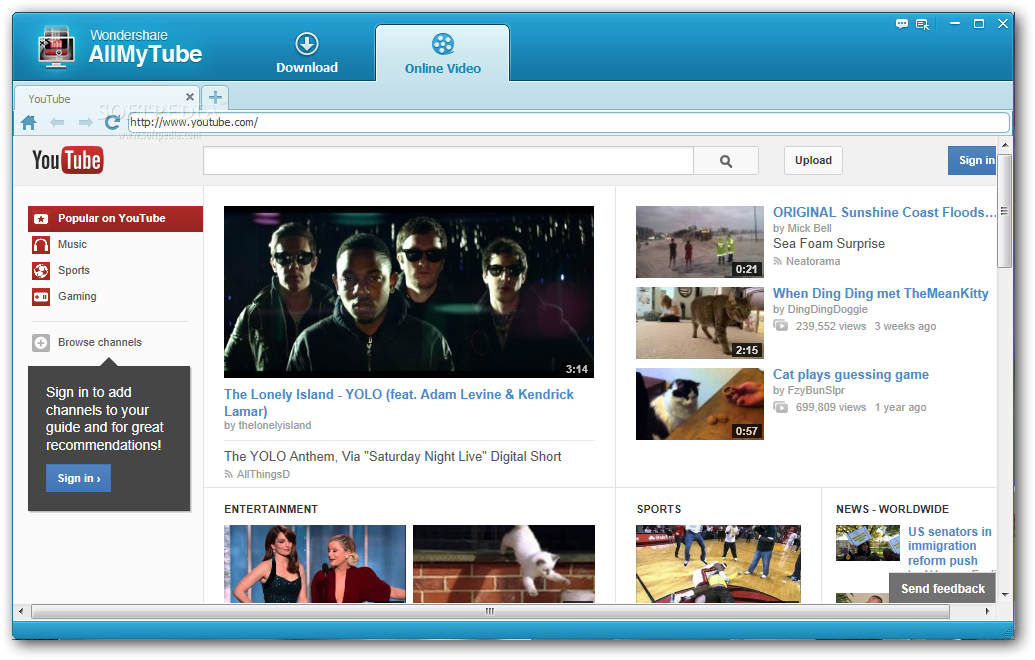Image resolution: width=1035 pixels, height=660 pixels.
Task: Navigate back with the left arrow
Action: [x=57, y=122]
